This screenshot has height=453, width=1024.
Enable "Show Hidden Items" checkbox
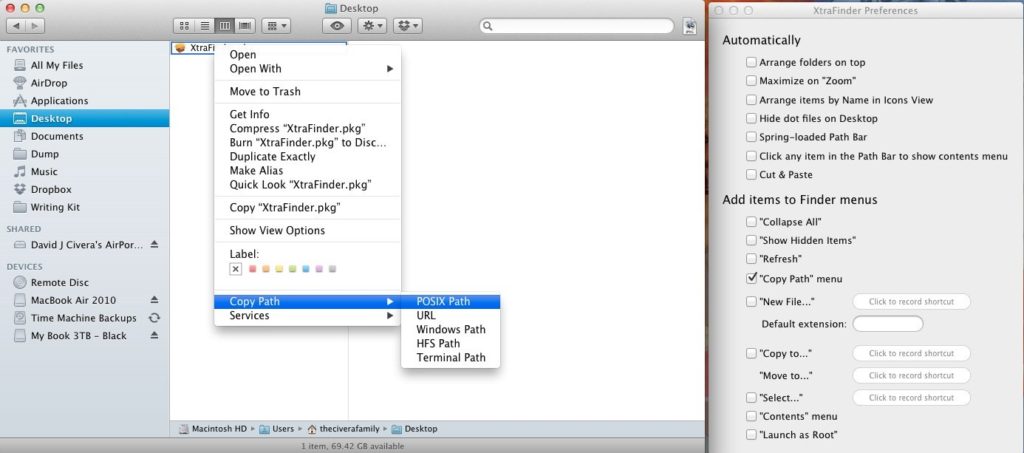pos(751,240)
